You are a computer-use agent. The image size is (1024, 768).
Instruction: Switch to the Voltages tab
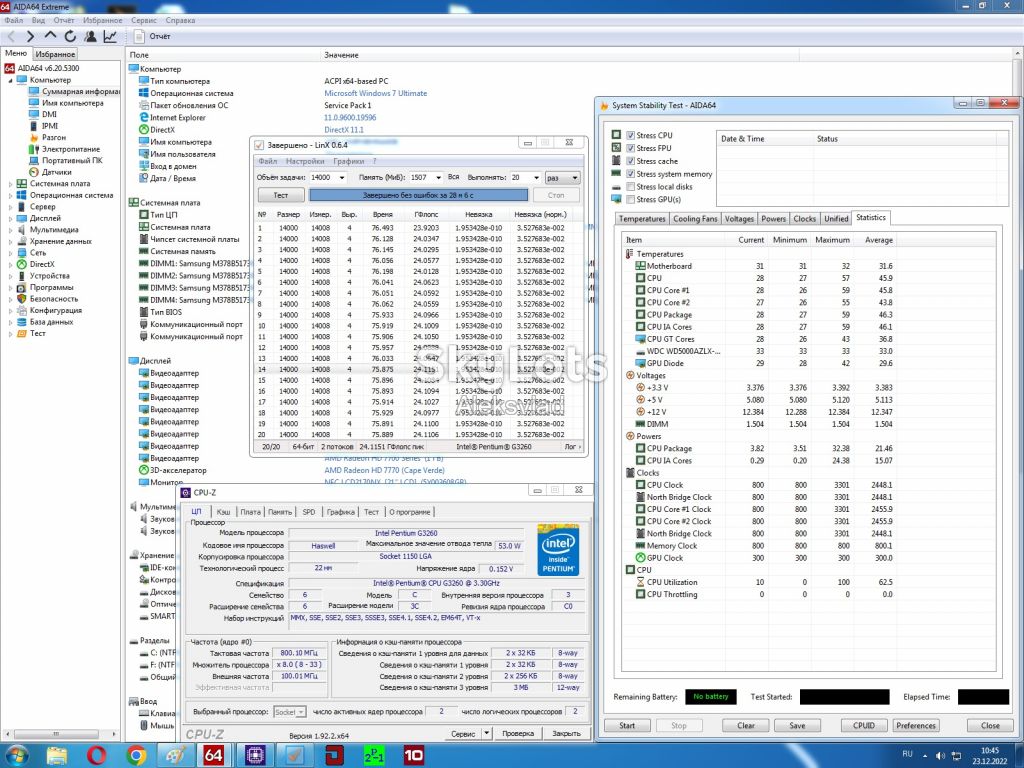coord(739,219)
